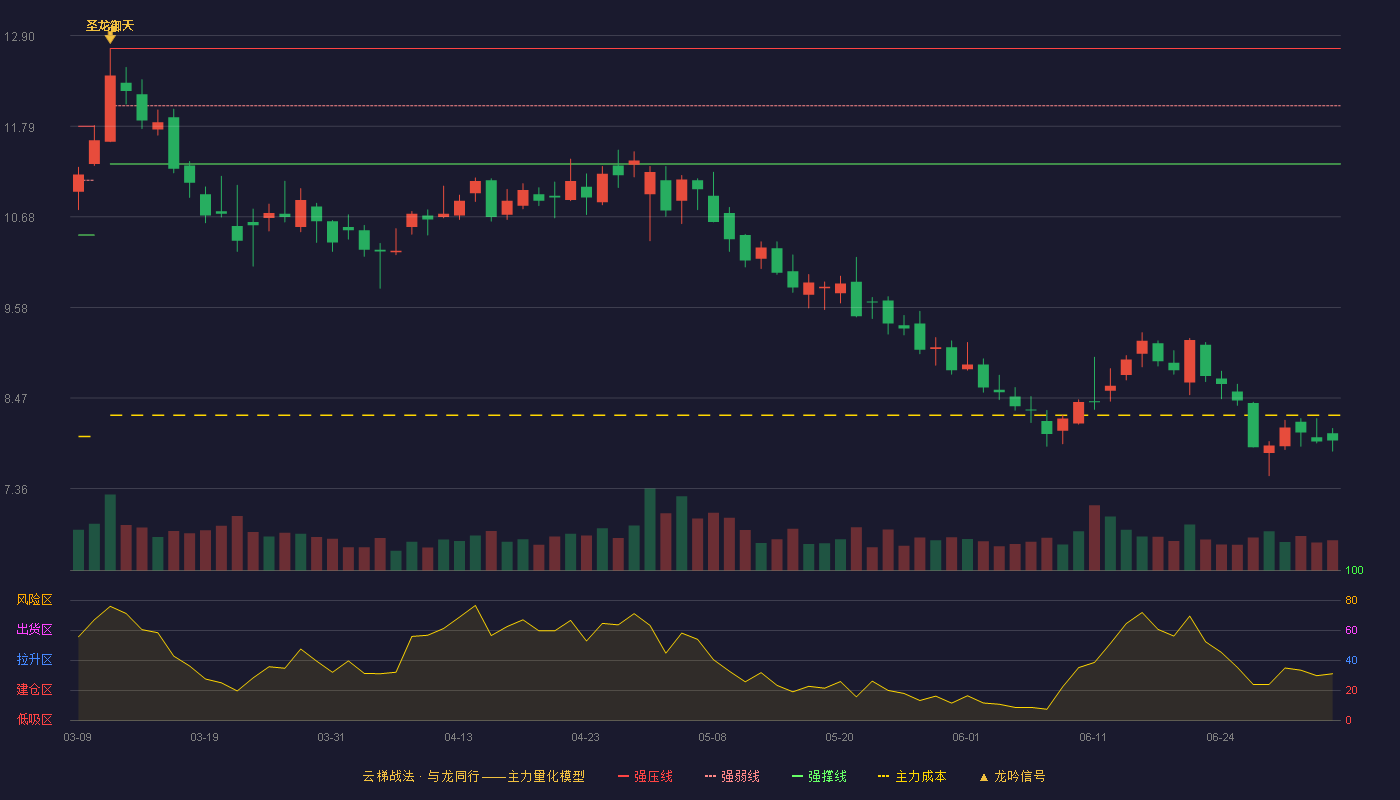Click the 04-23 date label
The image size is (1400, 800).
tap(585, 737)
